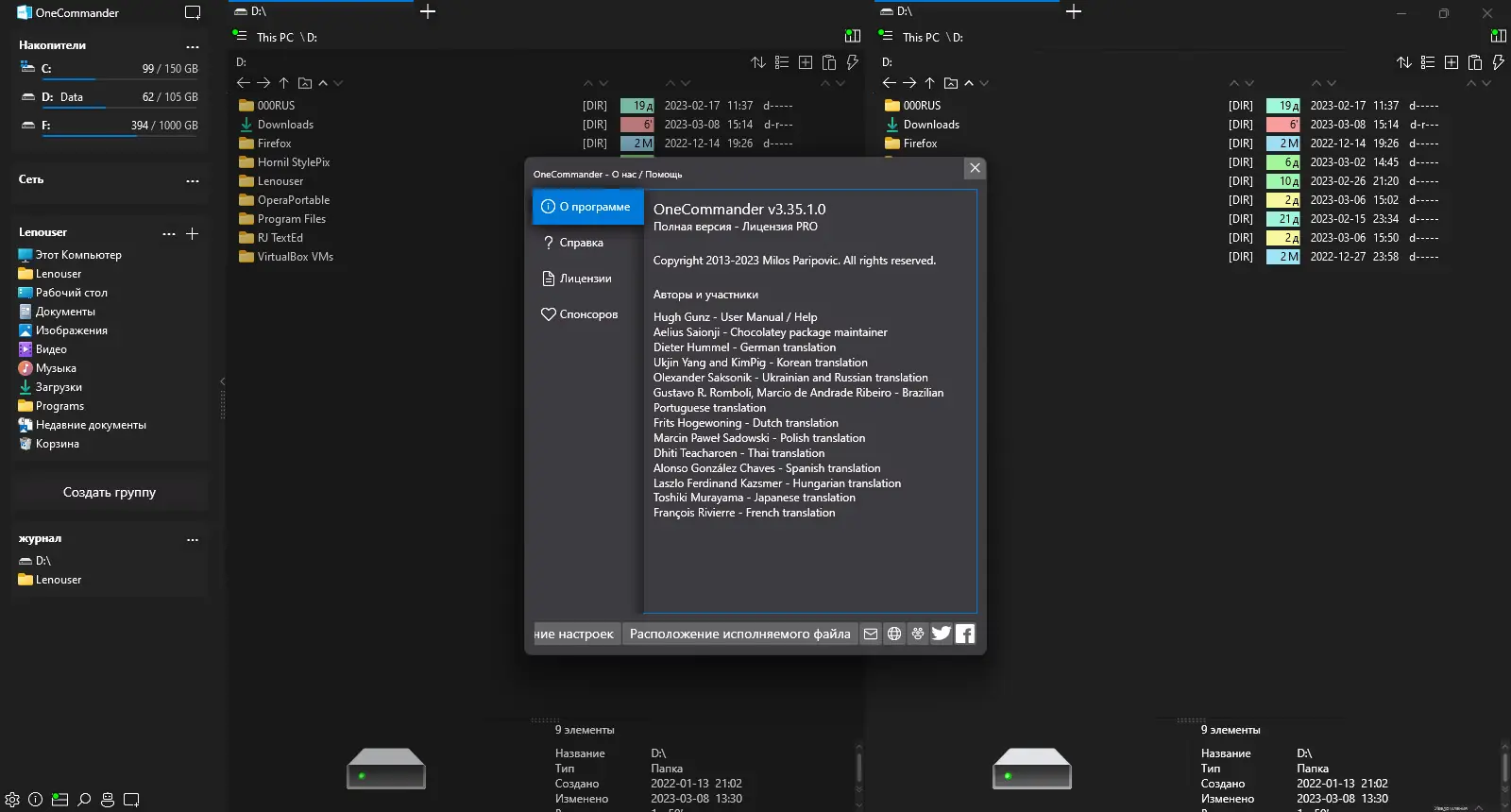The height and width of the screenshot is (812, 1511).
Task: Switch to the 'Лицензии' tab
Action: tap(587, 279)
